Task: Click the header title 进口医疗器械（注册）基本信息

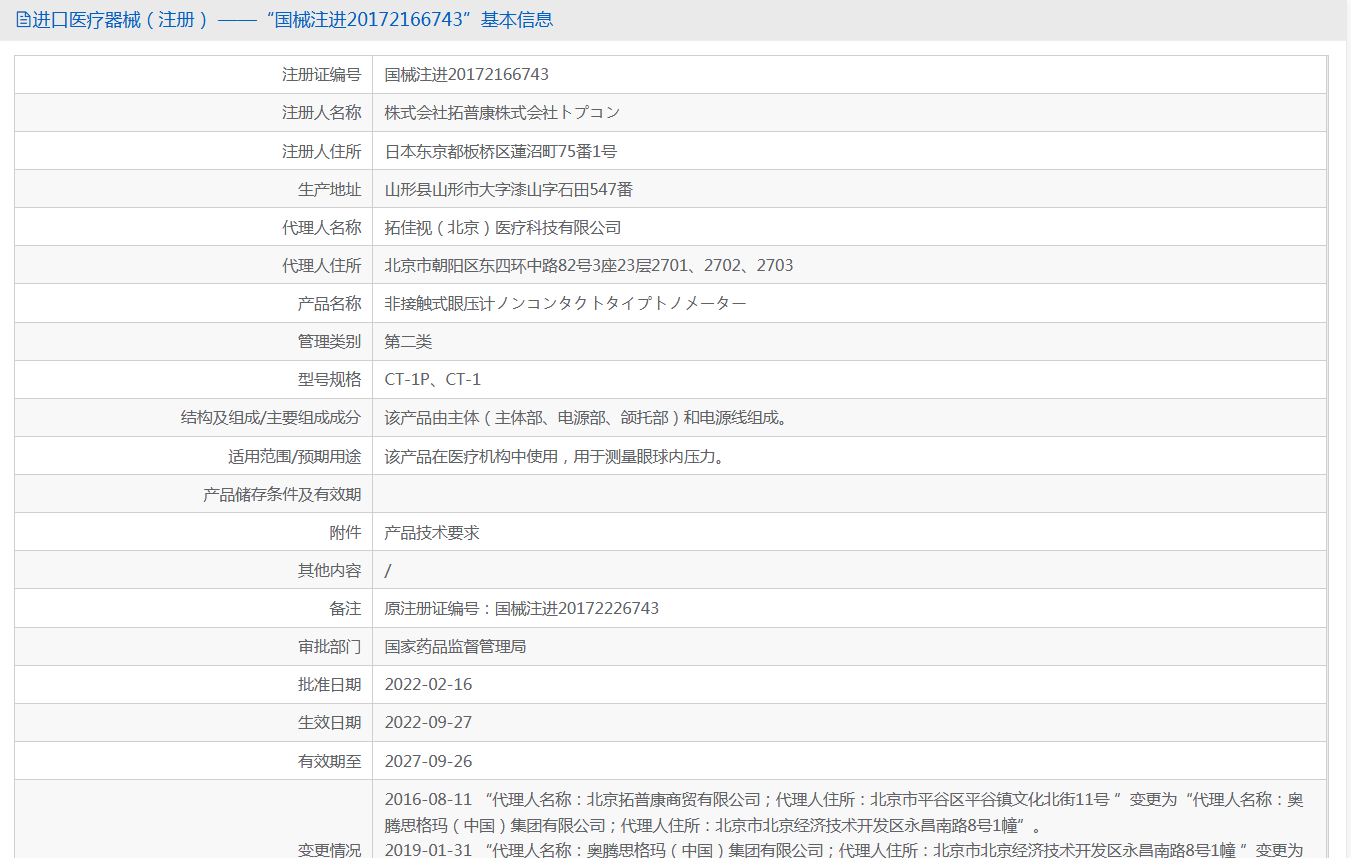Action: [284, 20]
